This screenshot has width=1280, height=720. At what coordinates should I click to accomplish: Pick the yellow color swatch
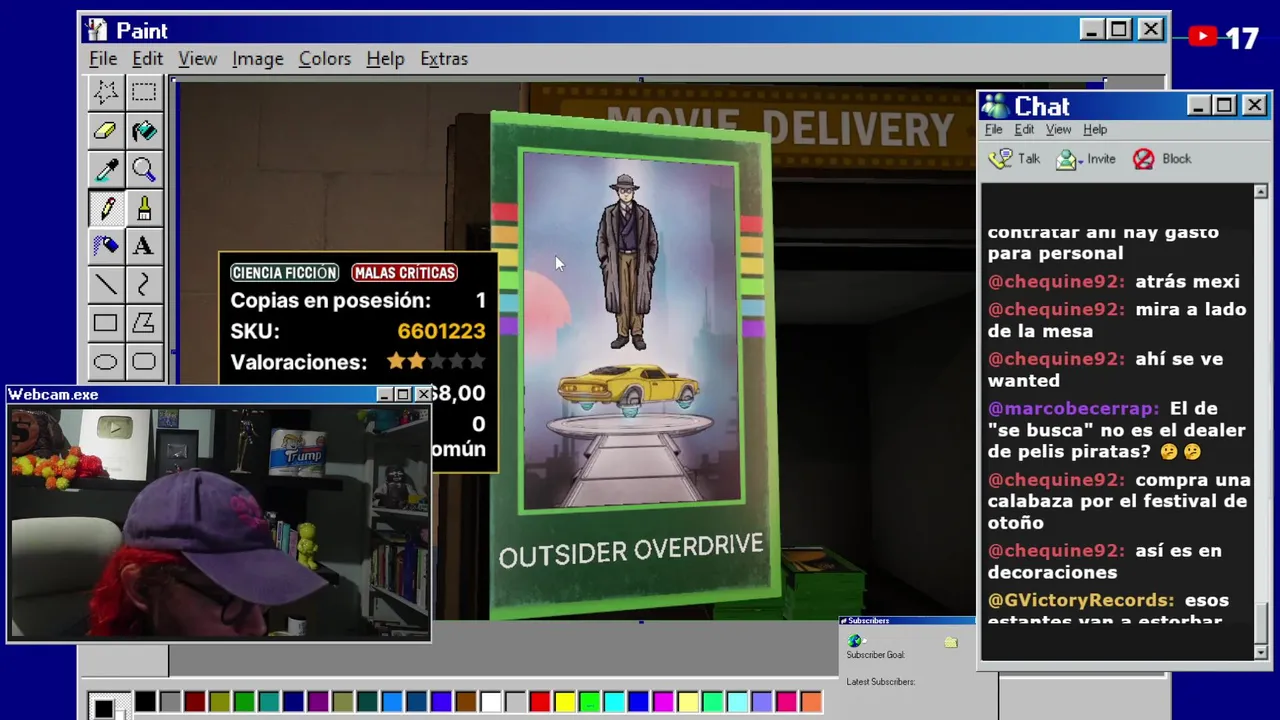tap(564, 702)
